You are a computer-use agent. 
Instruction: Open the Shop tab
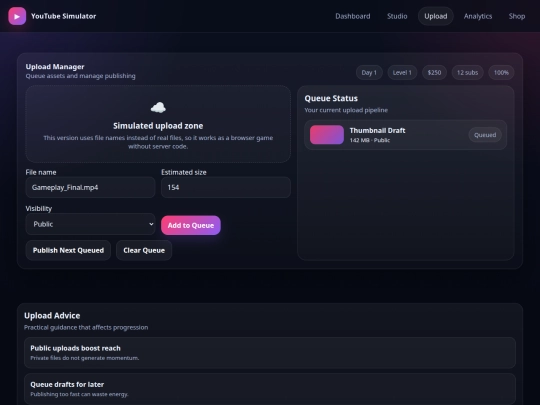(517, 16)
